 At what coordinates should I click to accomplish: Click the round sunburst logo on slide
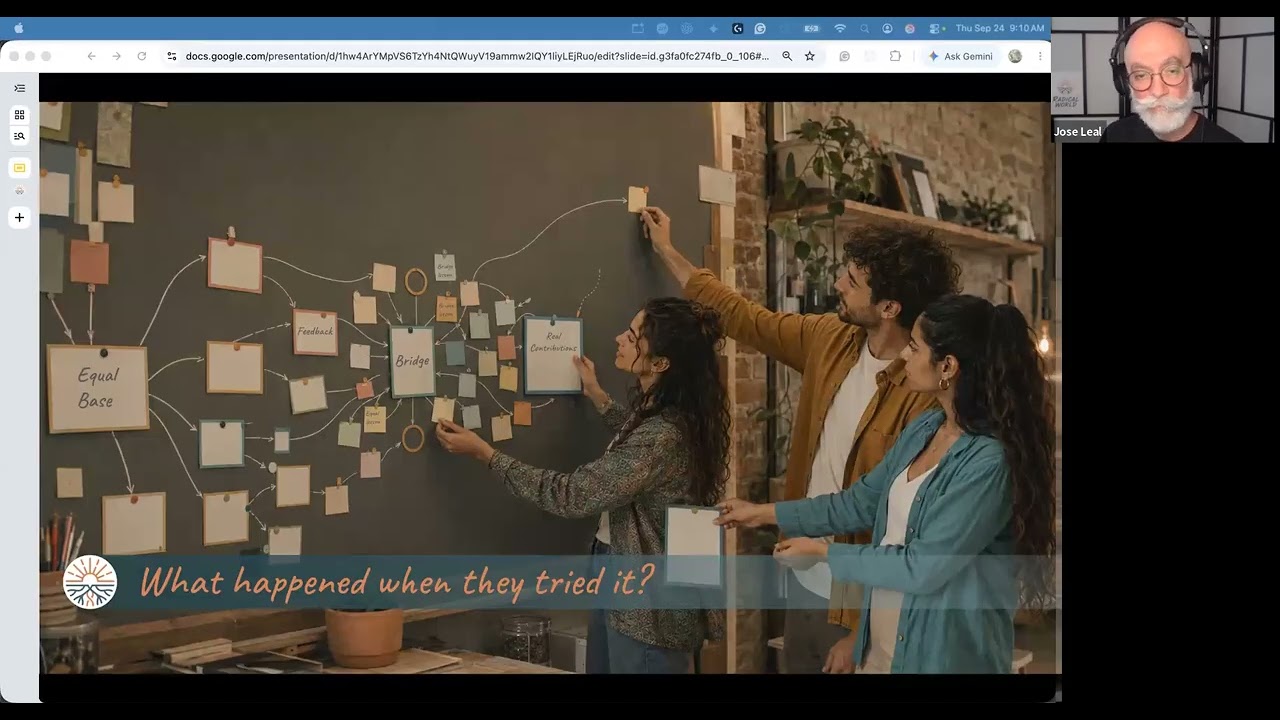90,582
